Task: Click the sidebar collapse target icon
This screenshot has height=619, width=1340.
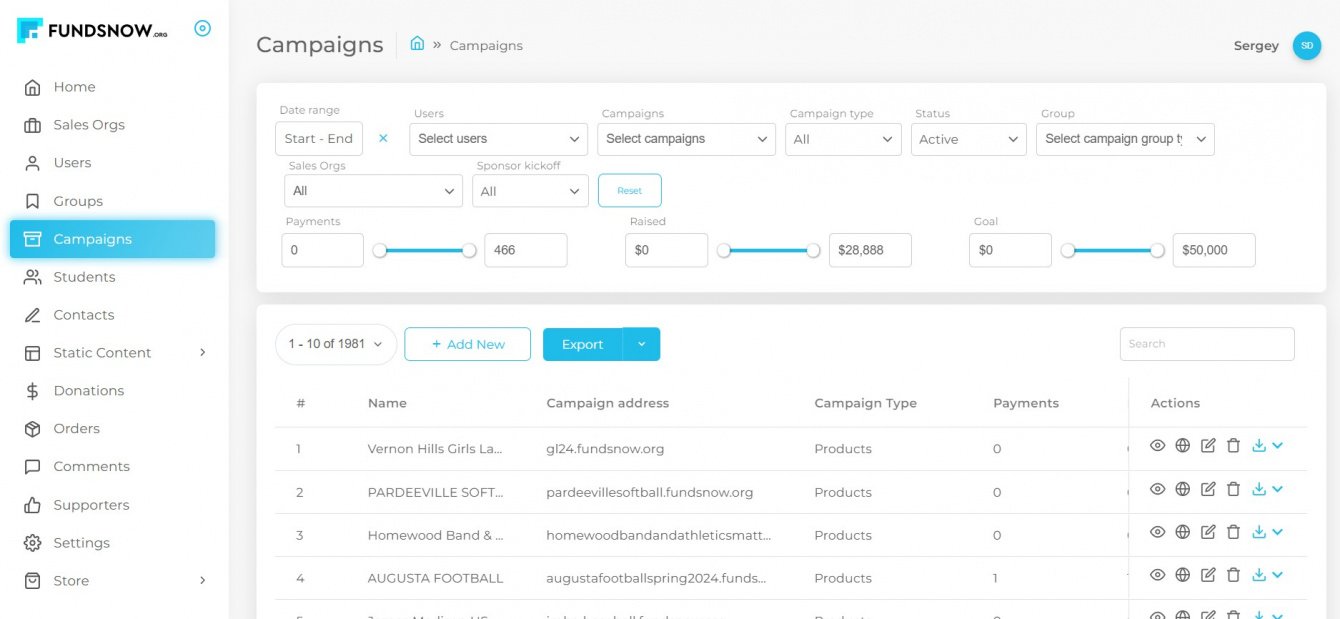Action: [x=202, y=29]
